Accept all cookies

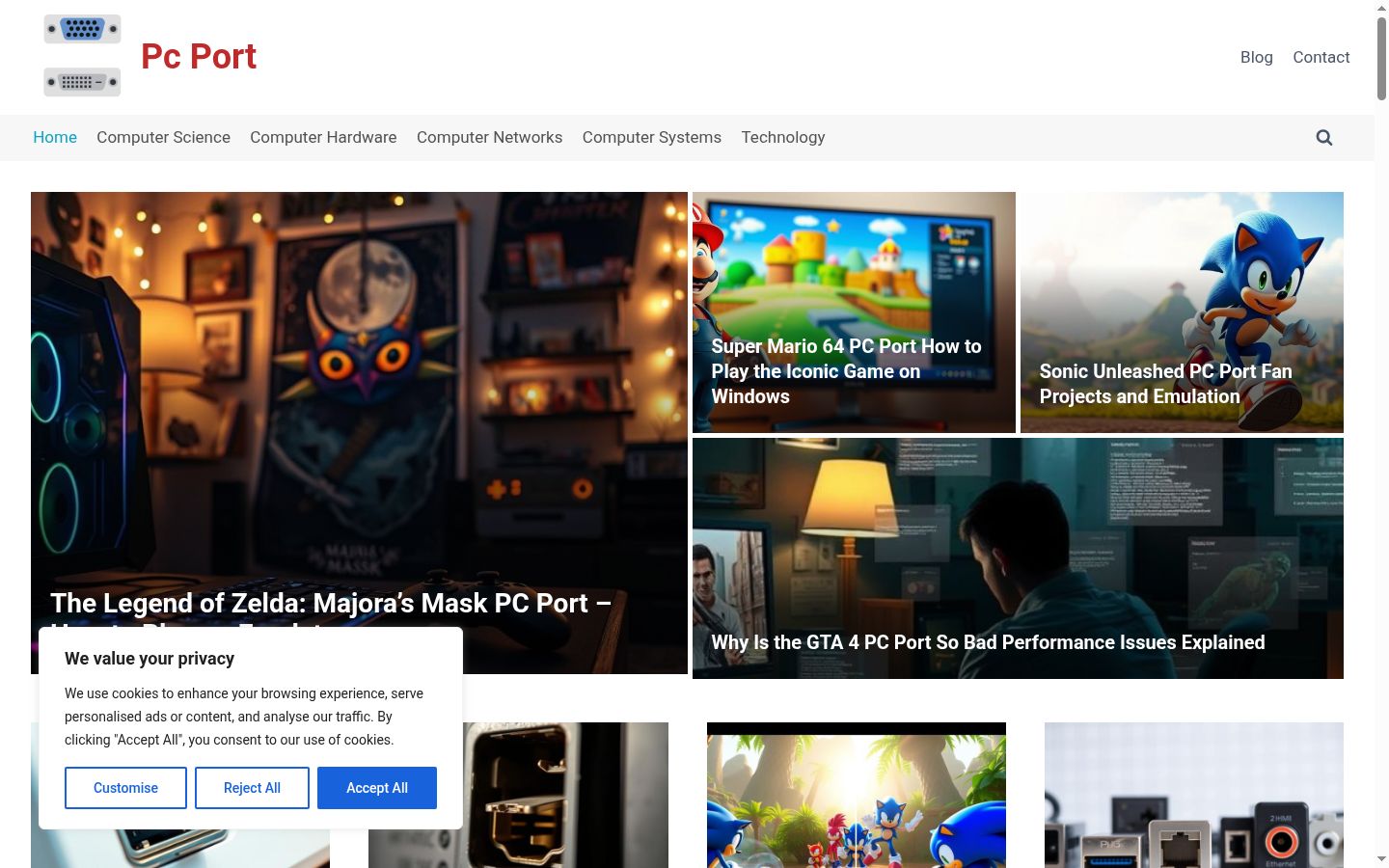[x=377, y=788]
